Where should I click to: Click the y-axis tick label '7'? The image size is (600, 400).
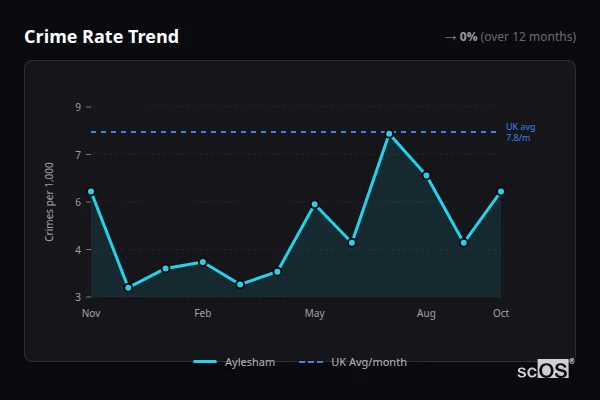point(78,155)
